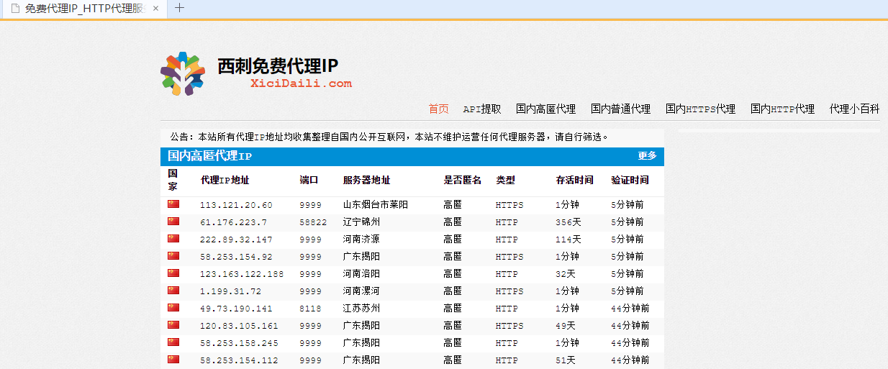The height and width of the screenshot is (369, 888).
Task: Click China flag in row 113.121.20.60
Action: tap(173, 204)
